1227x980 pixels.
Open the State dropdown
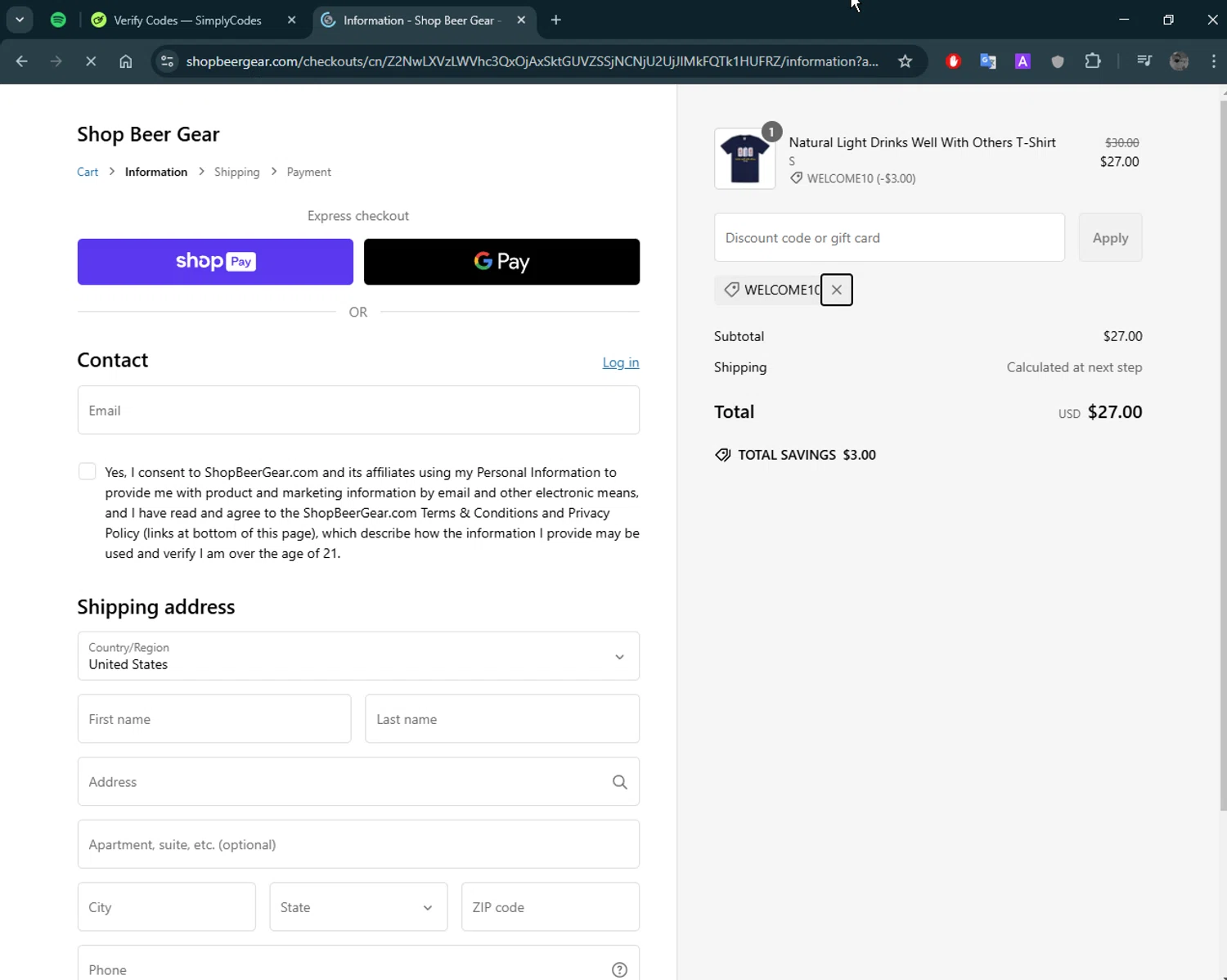(x=358, y=906)
